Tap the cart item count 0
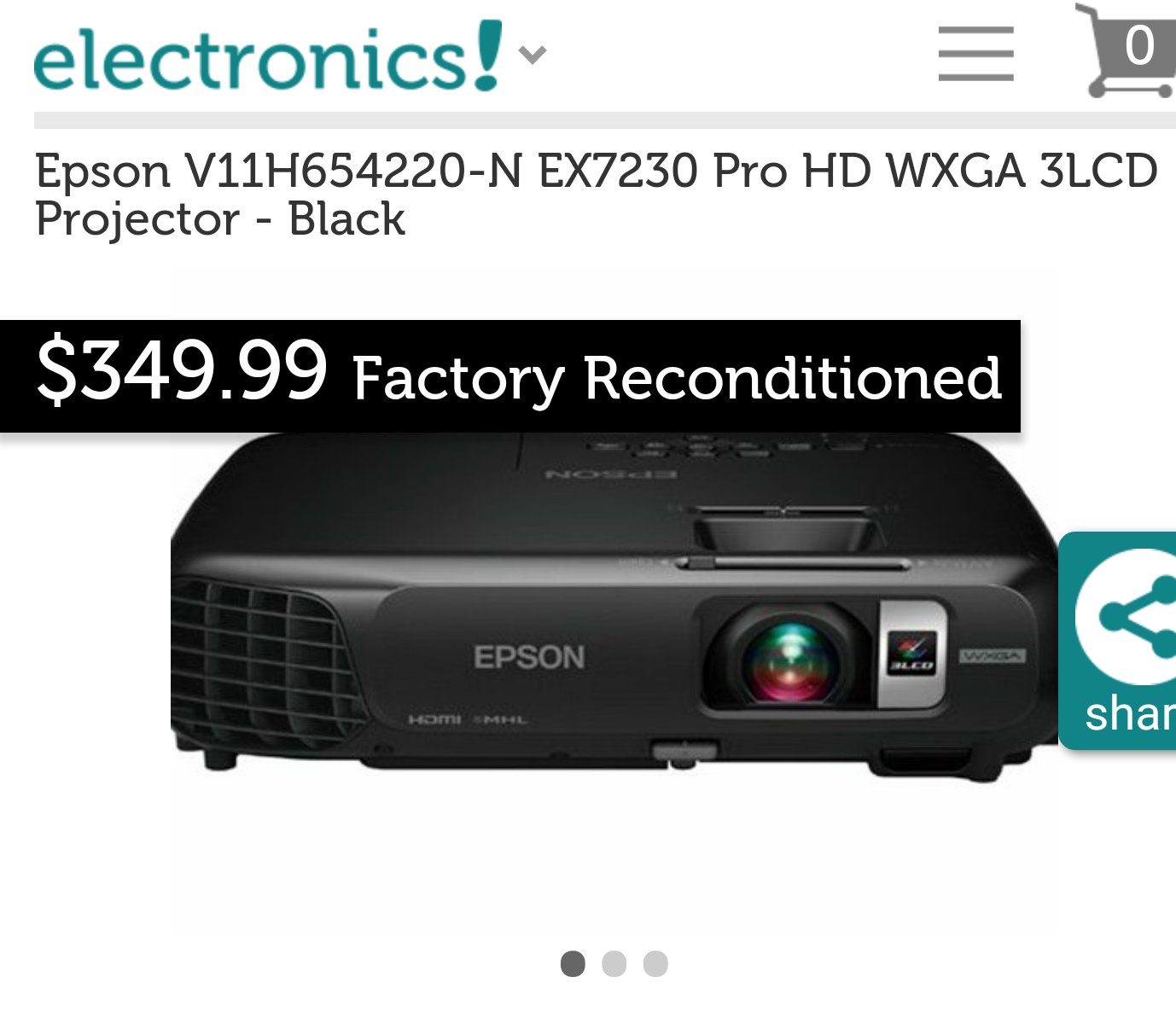The image size is (1176, 1018). pos(1139,45)
